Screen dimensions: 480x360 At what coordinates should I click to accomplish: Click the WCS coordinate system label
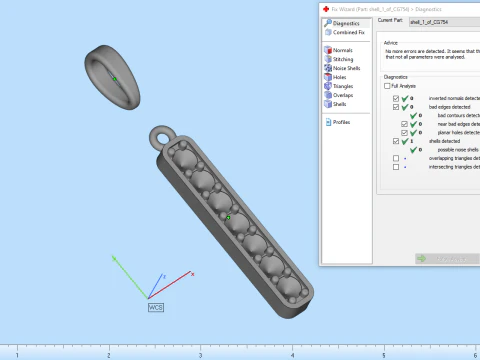tap(156, 307)
